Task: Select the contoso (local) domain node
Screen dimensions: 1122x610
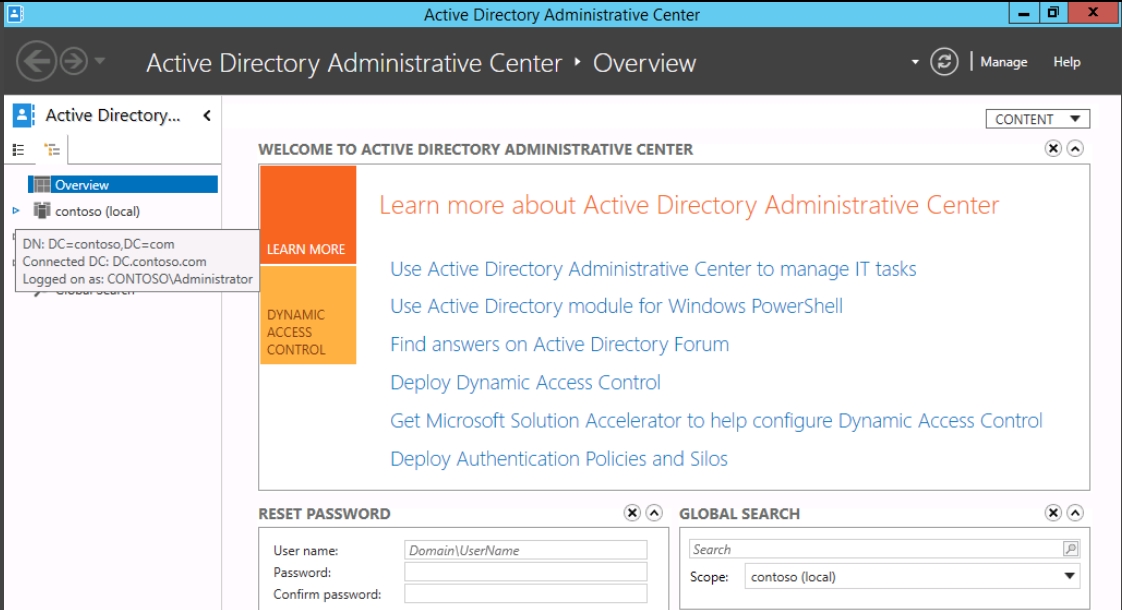Action: tap(97, 211)
